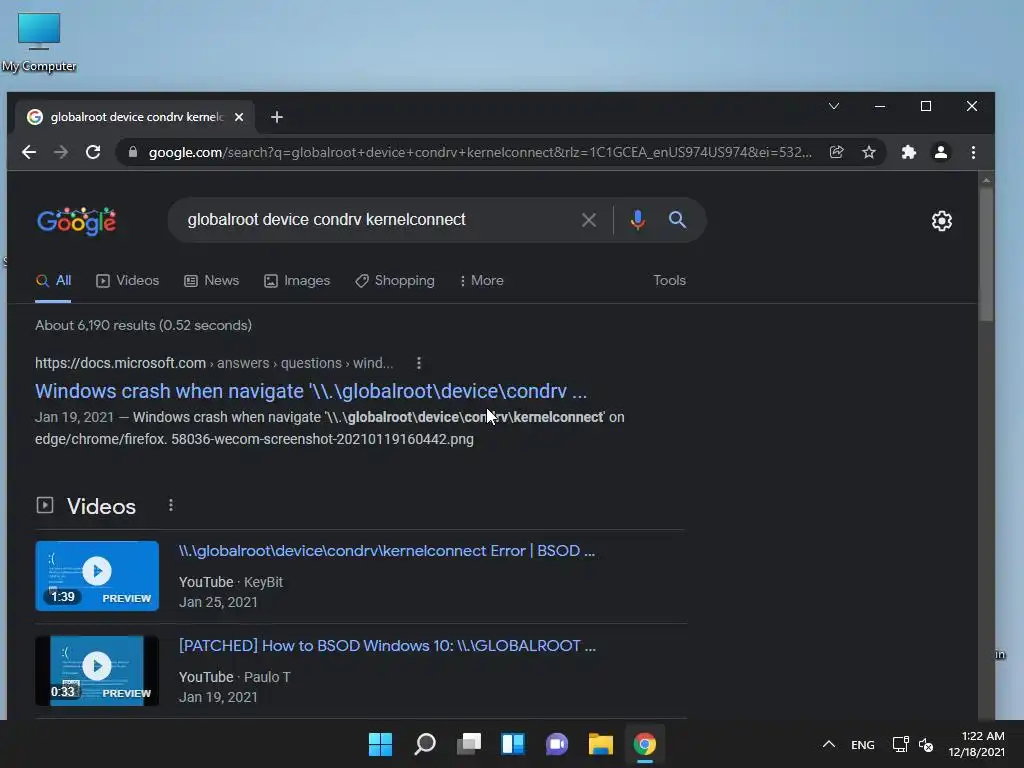The image size is (1024, 768).
Task: Open network status tray icon
Action: (x=901, y=744)
